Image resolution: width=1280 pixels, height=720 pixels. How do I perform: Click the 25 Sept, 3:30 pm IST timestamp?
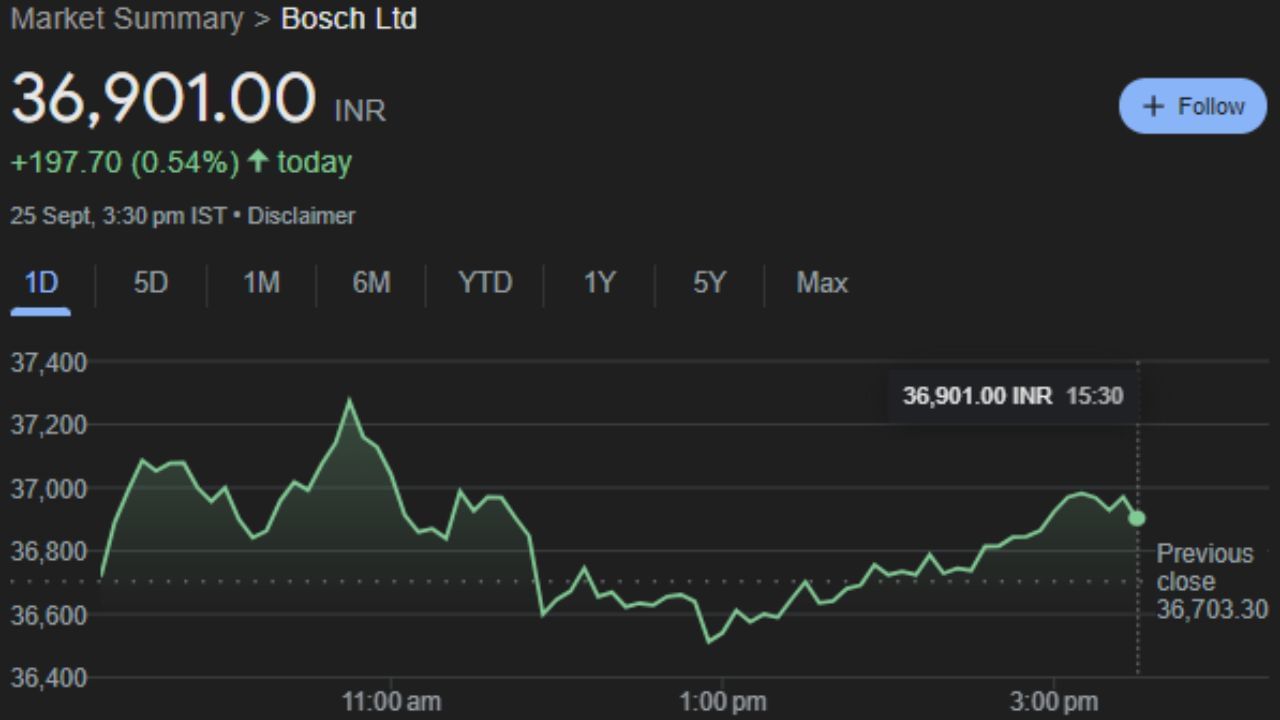[x=118, y=215]
